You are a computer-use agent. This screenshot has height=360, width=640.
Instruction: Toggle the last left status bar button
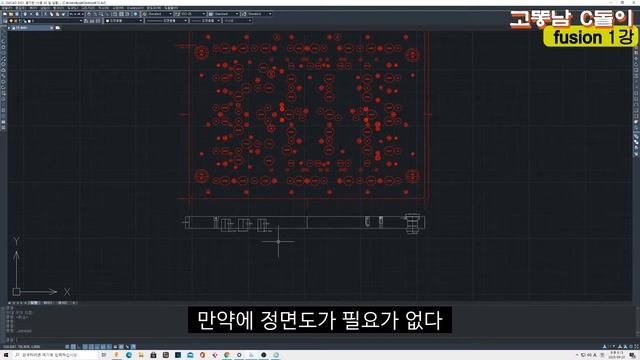(x=133, y=347)
